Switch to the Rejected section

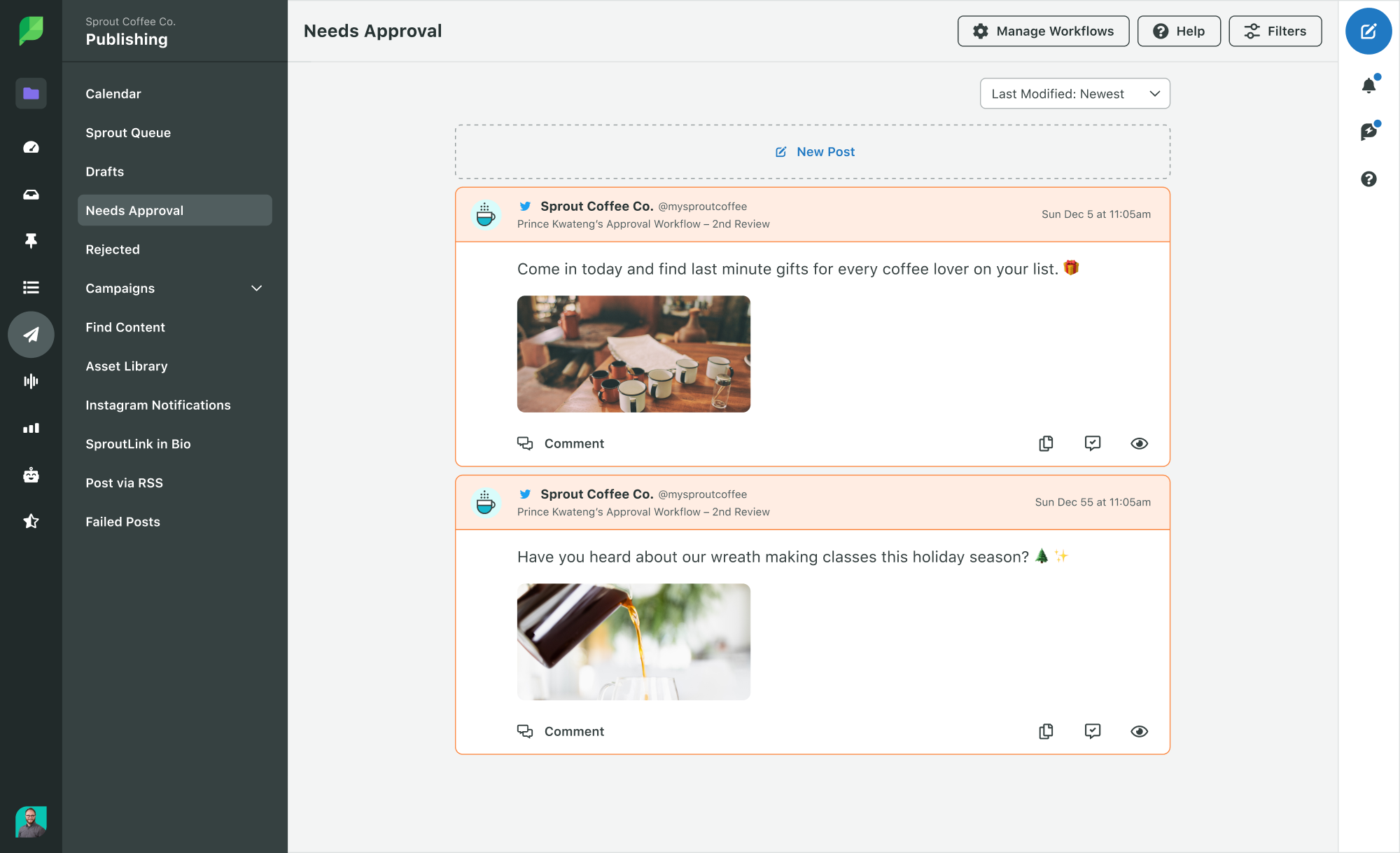112,249
